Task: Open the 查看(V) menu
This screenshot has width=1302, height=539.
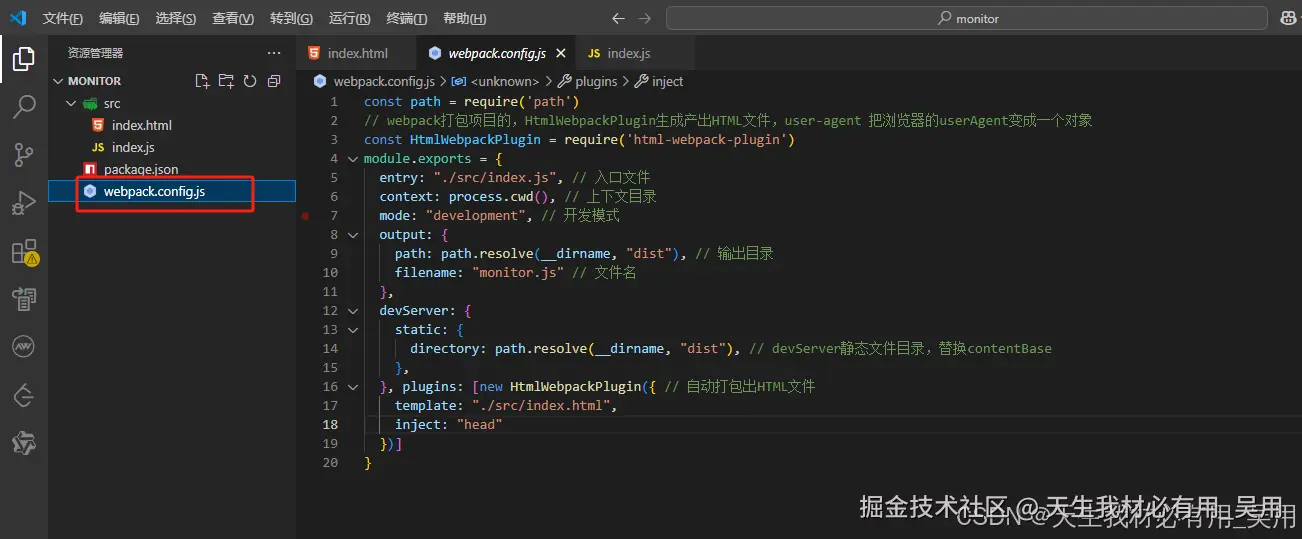Action: coord(233,19)
